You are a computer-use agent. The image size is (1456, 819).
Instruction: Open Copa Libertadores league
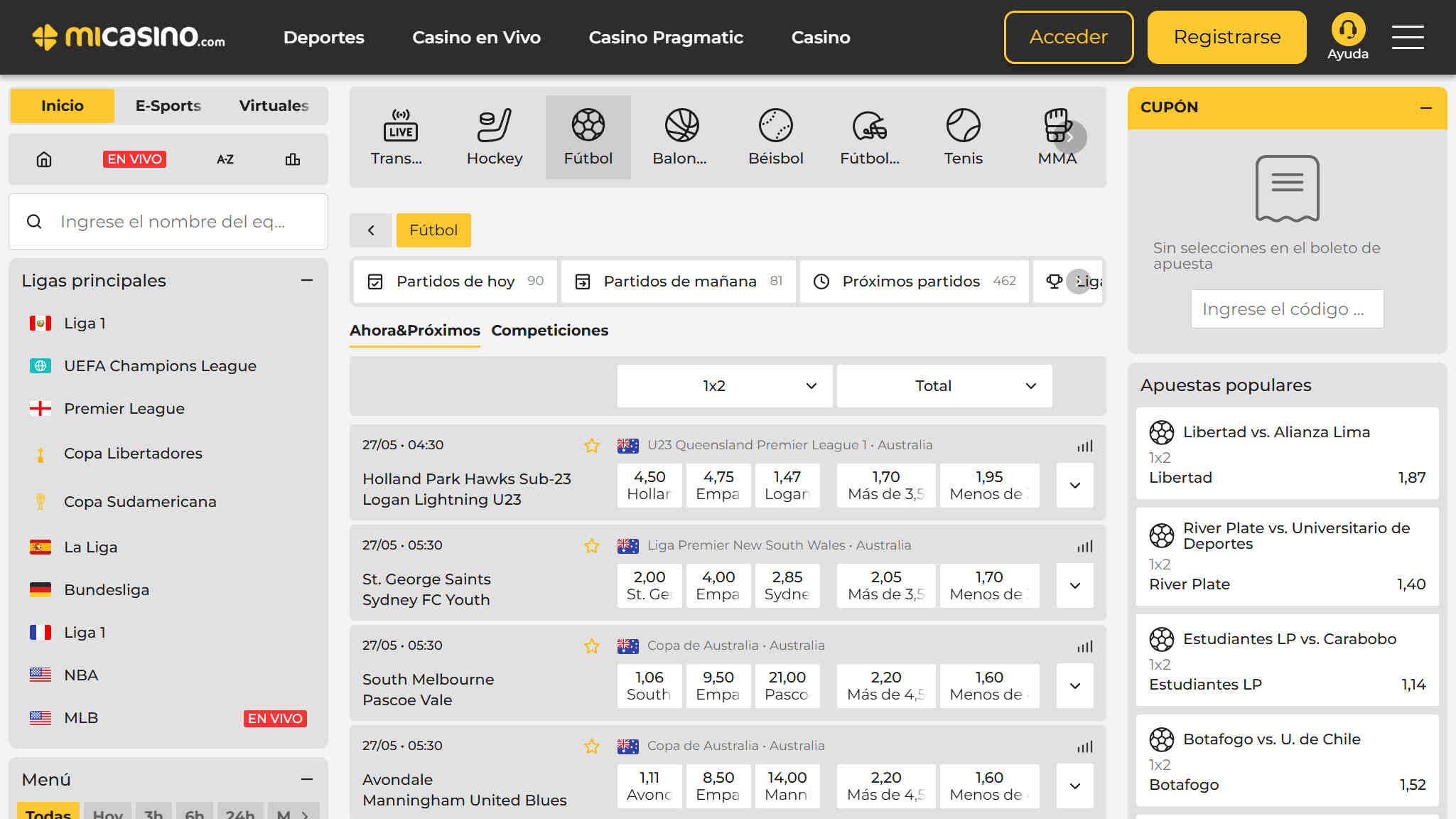pos(133,454)
